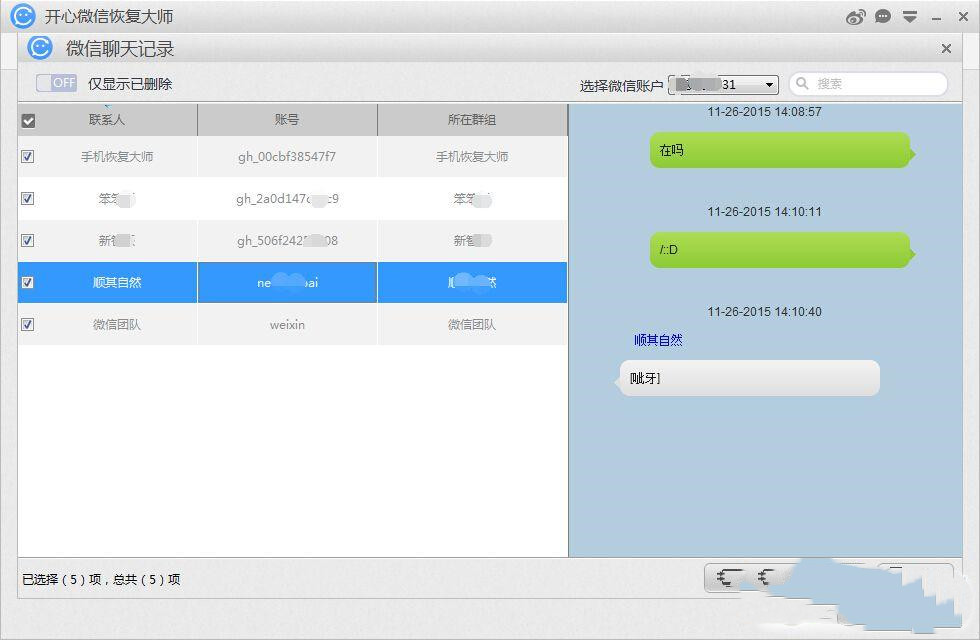Click the sender name 顺其自然 in chat

(658, 340)
